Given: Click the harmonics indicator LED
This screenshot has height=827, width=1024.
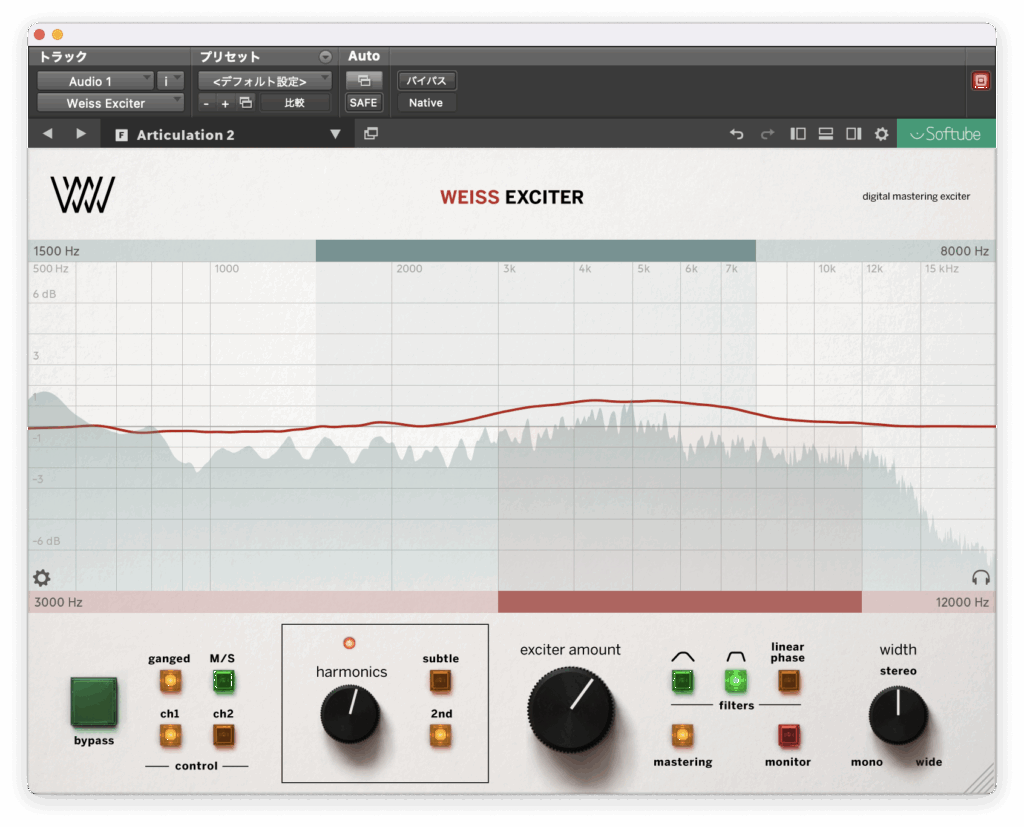Looking at the screenshot, I should [349, 643].
